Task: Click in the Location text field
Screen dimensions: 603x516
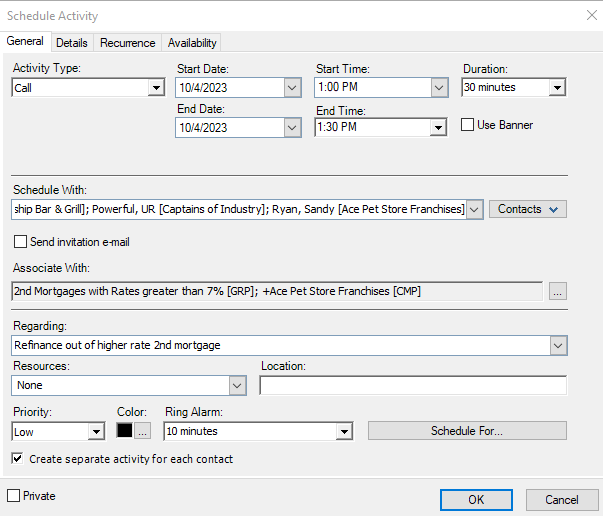Action: (x=413, y=385)
